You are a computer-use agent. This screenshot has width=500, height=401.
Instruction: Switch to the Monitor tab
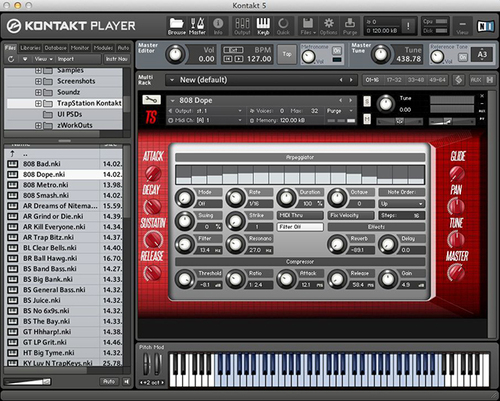point(80,48)
